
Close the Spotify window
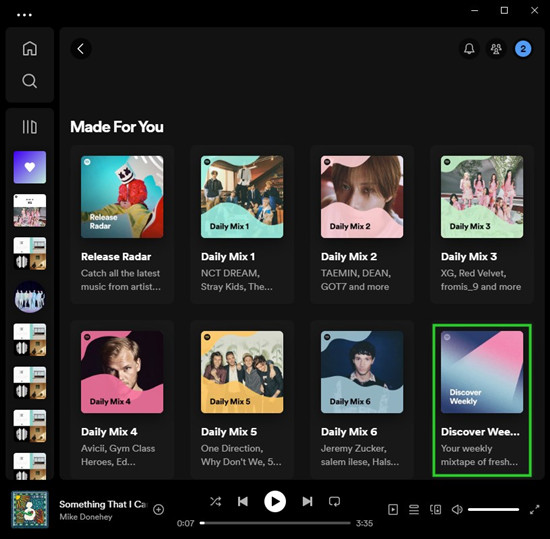pyautogui.click(x=534, y=11)
